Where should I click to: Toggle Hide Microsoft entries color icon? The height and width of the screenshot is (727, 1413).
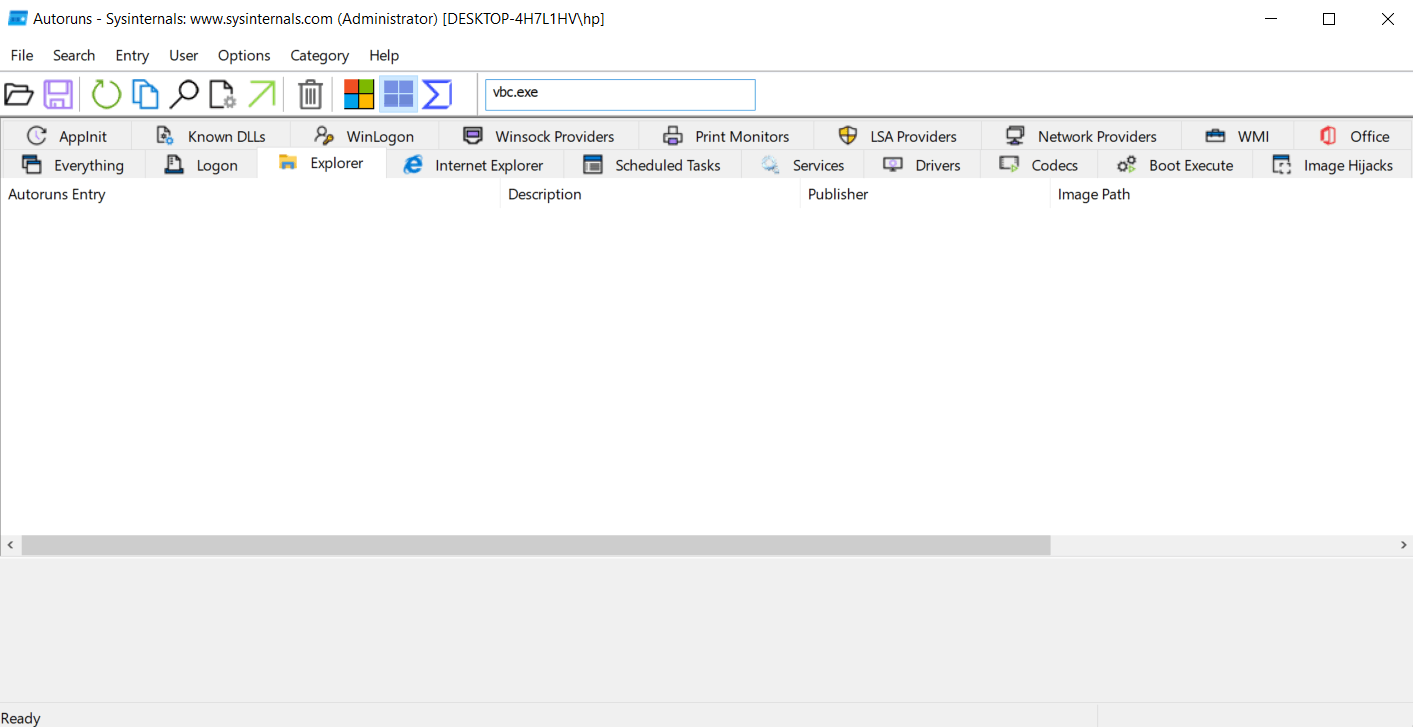pyautogui.click(x=359, y=95)
